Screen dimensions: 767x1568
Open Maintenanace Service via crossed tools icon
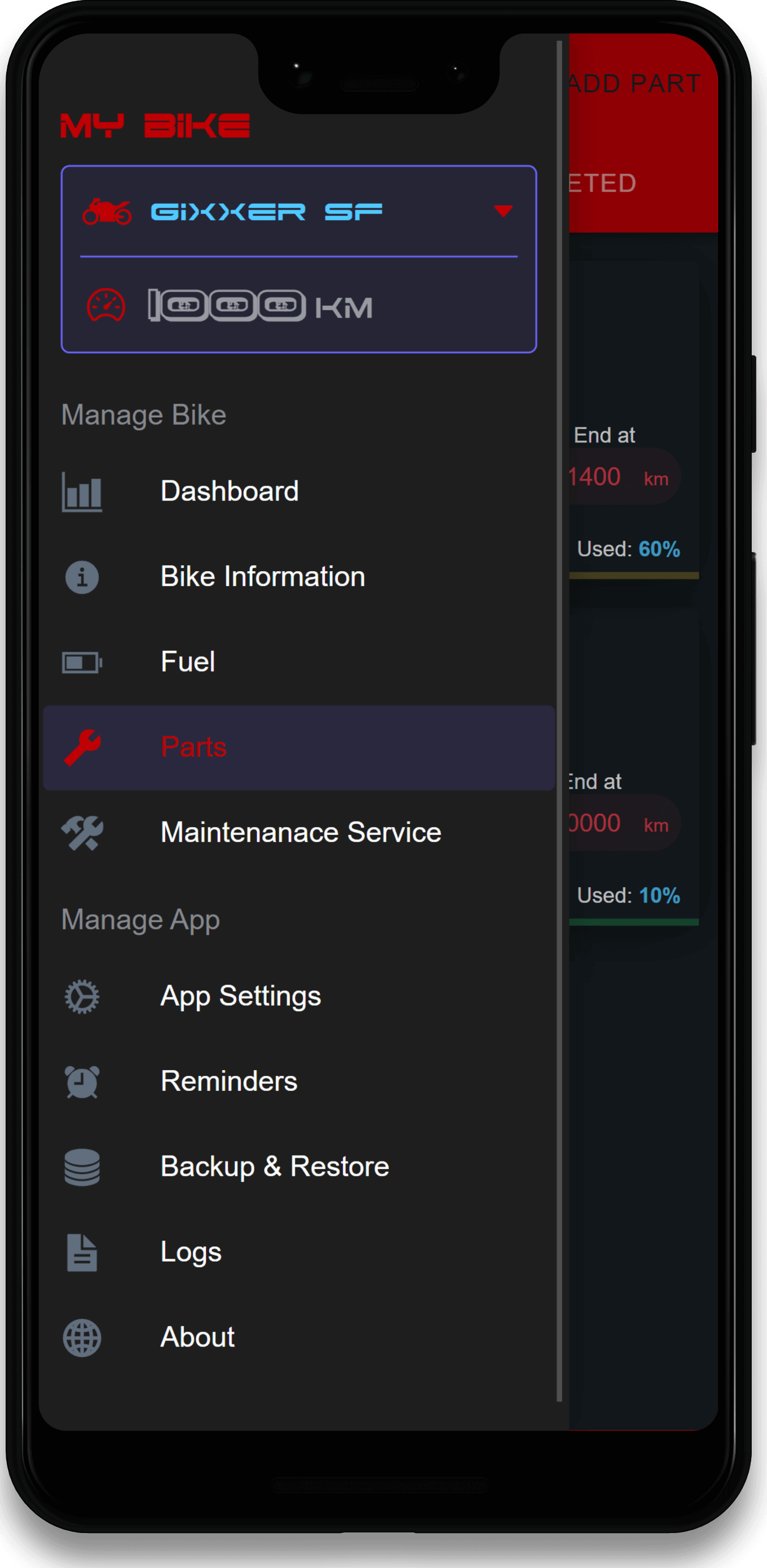point(82,832)
